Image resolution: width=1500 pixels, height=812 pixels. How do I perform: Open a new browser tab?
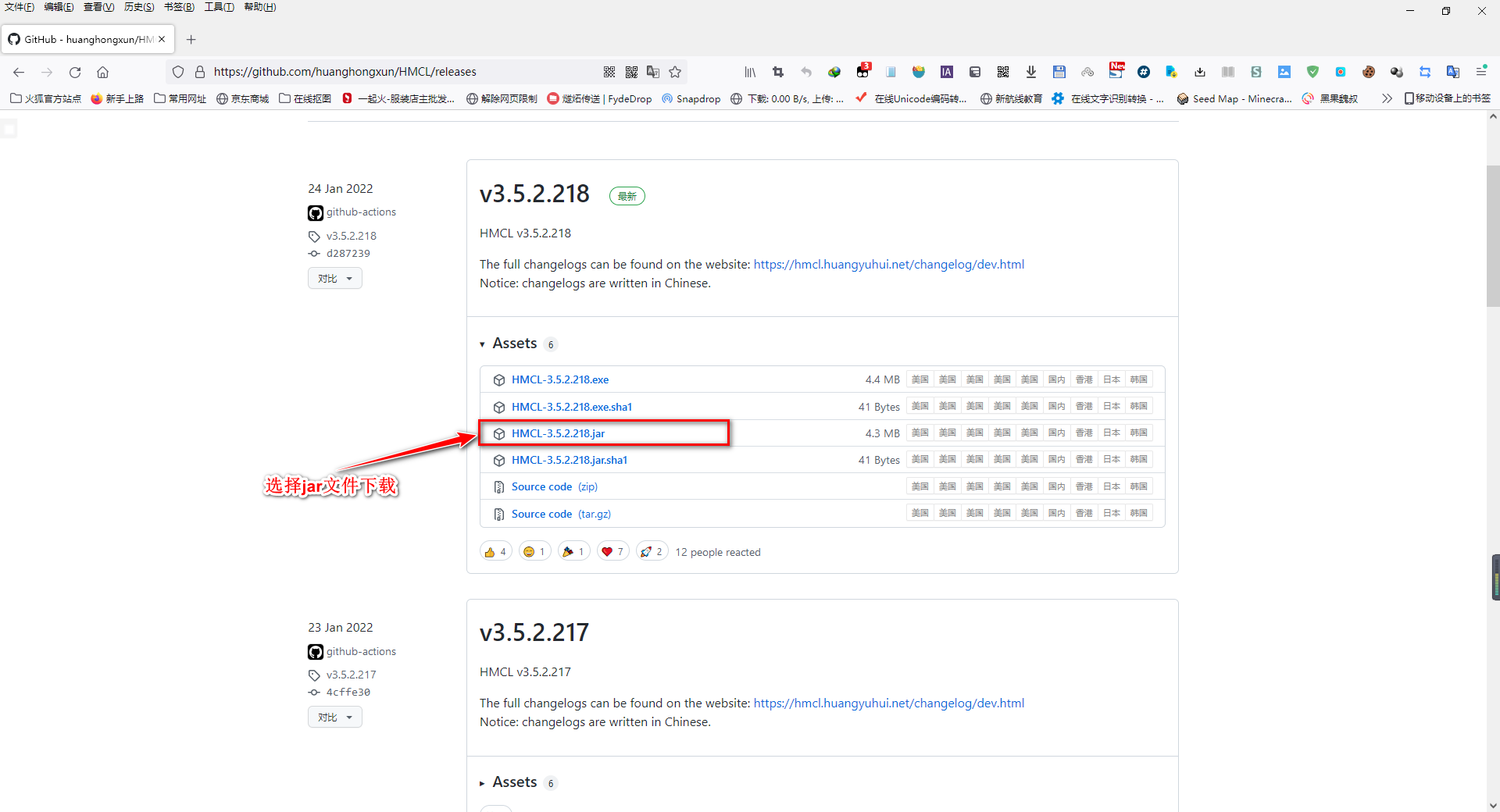[191, 39]
